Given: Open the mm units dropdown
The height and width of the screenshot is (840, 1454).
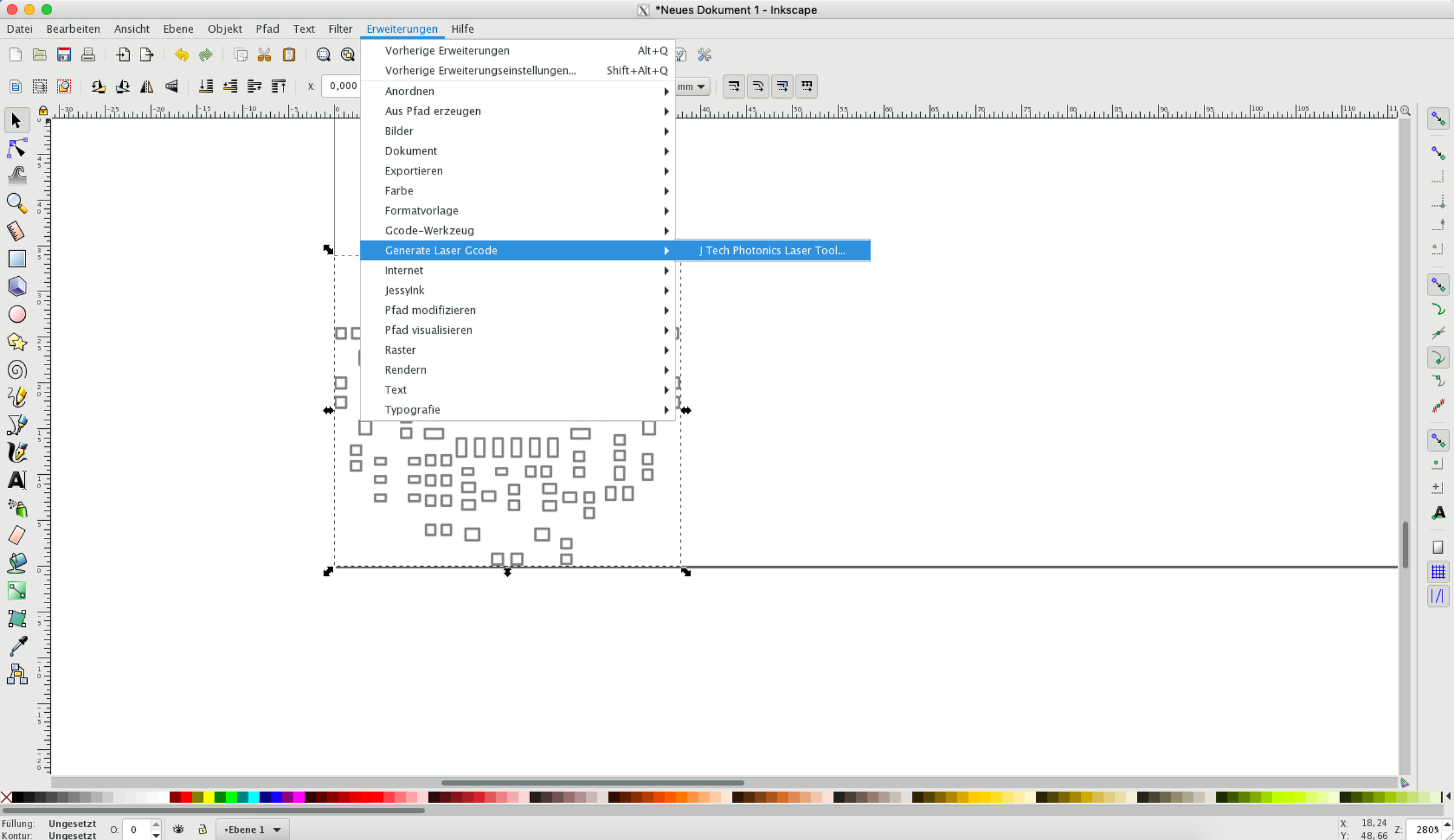Looking at the screenshot, I should tap(692, 87).
